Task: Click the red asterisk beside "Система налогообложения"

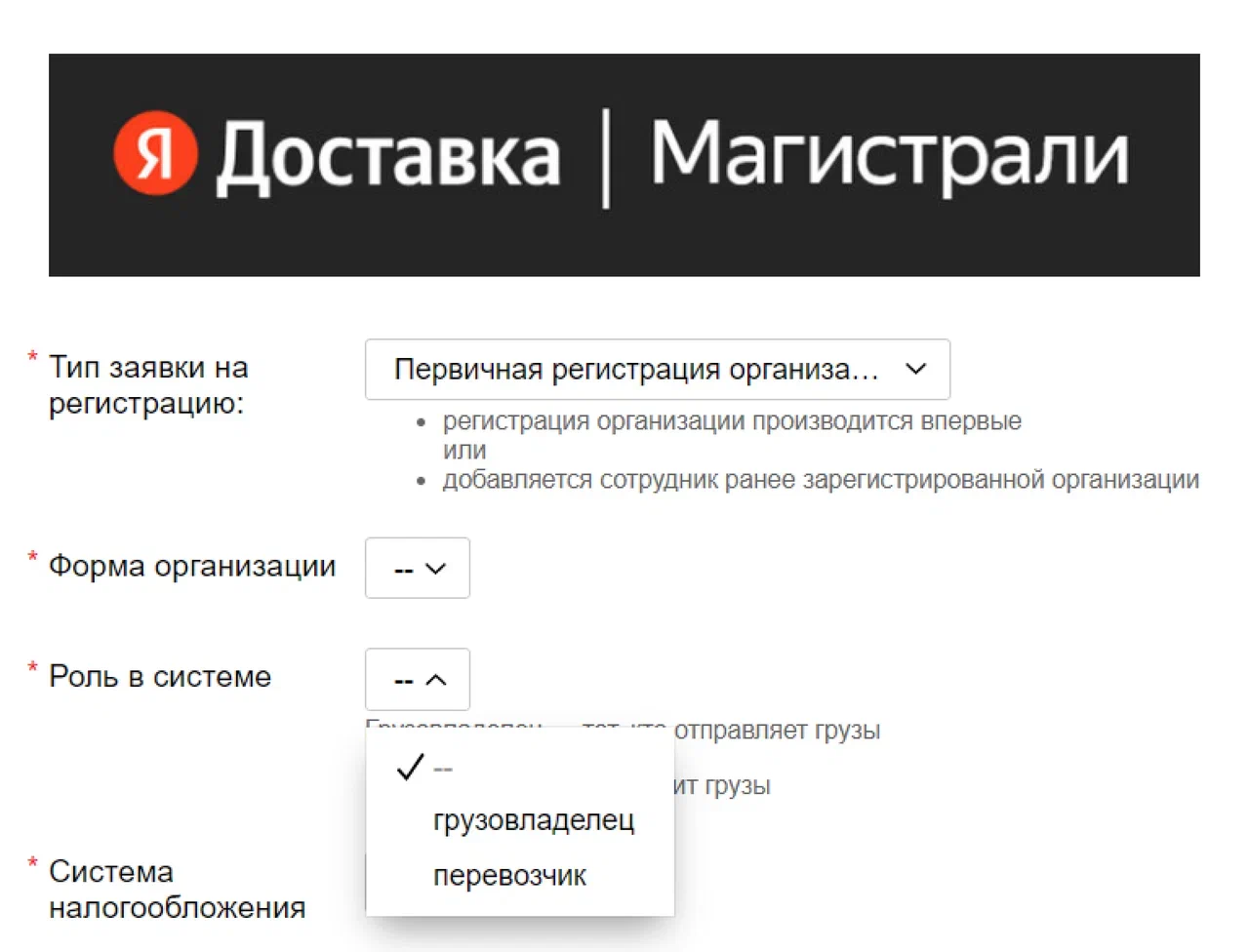Action: click(32, 862)
